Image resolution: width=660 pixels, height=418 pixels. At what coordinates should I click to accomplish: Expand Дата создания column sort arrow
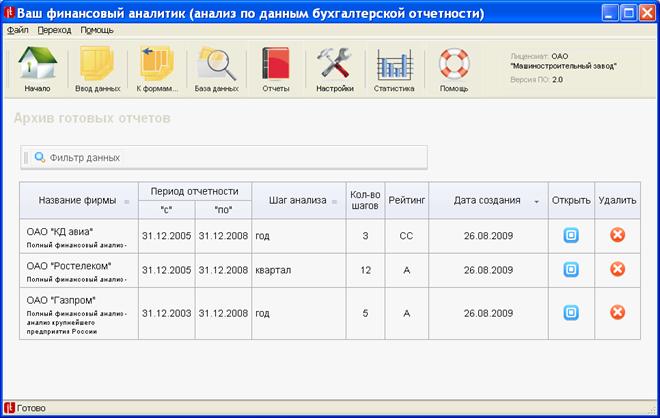pos(537,201)
